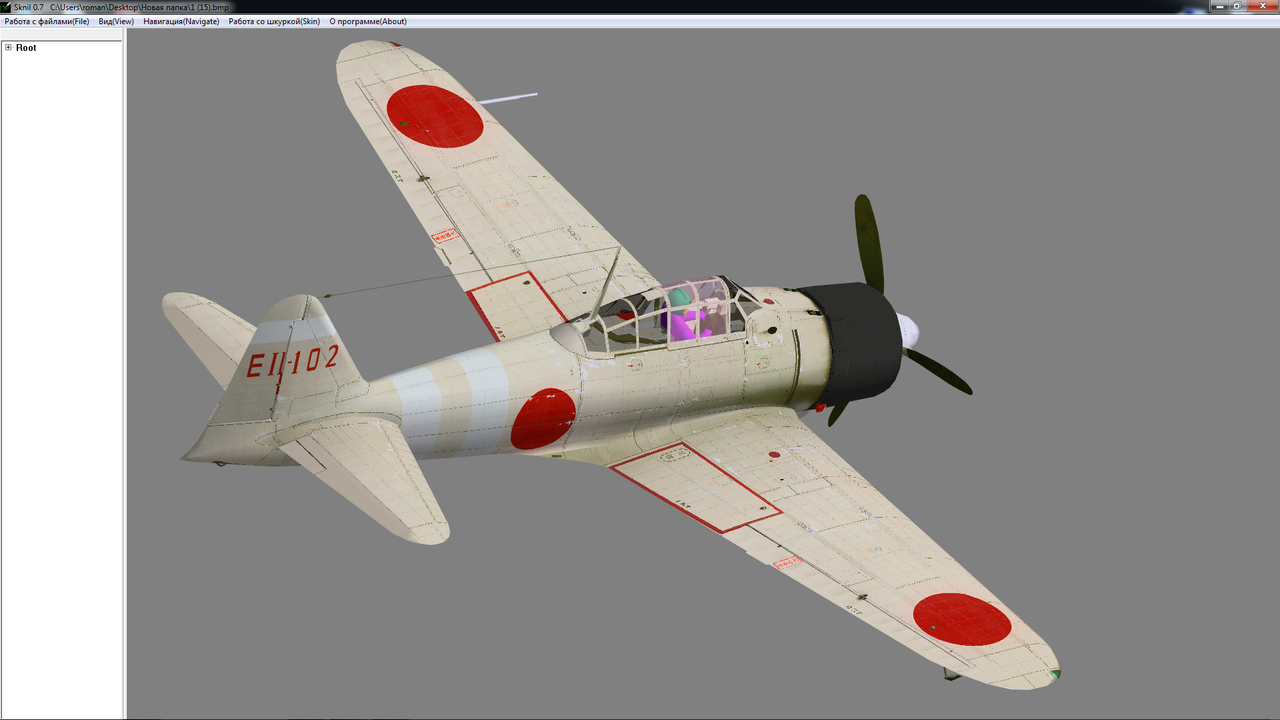Viewport: 1280px width, 720px height.
Task: Expand the Root tree node
Action: point(8,47)
